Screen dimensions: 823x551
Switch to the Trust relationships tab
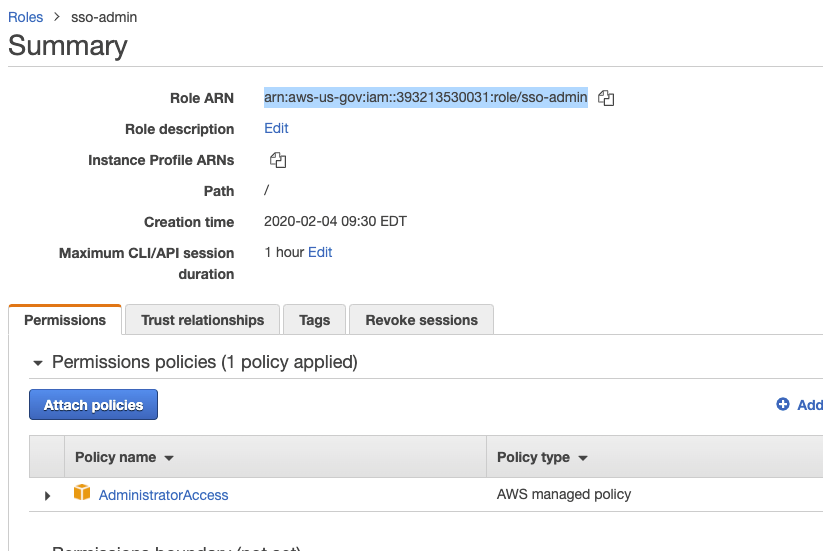click(x=203, y=320)
